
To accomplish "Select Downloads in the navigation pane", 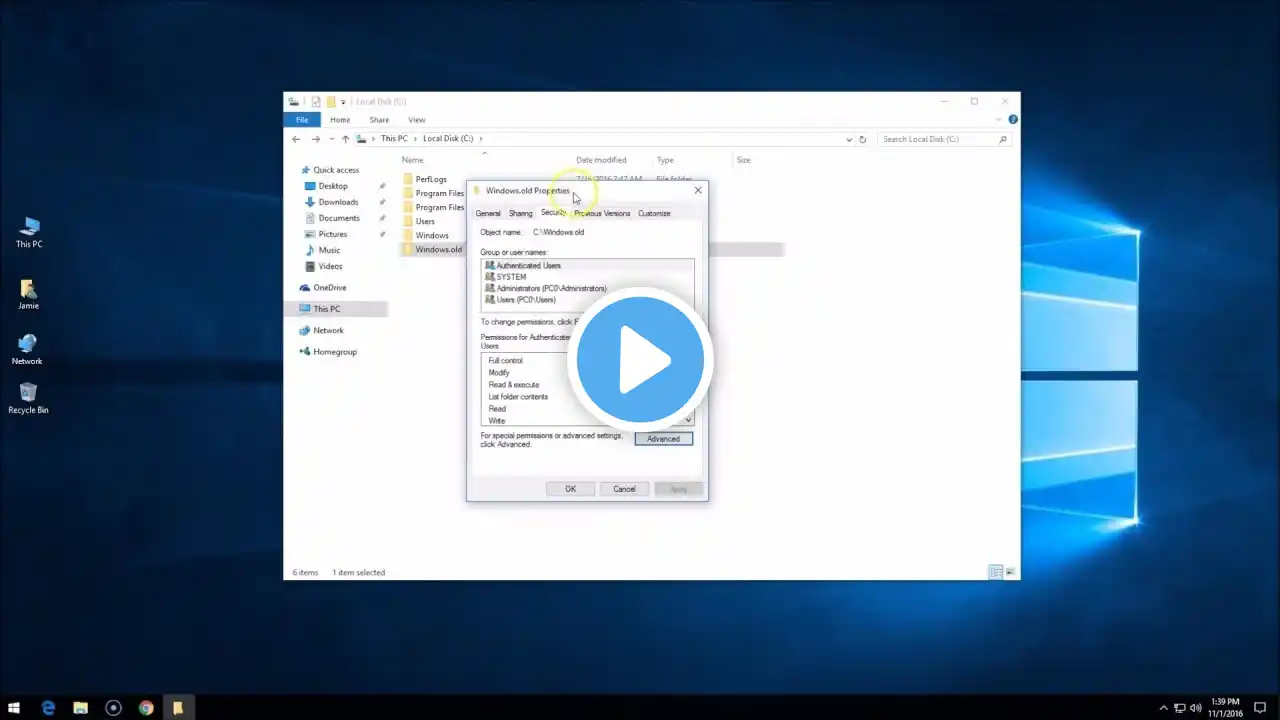I will click(x=338, y=202).
